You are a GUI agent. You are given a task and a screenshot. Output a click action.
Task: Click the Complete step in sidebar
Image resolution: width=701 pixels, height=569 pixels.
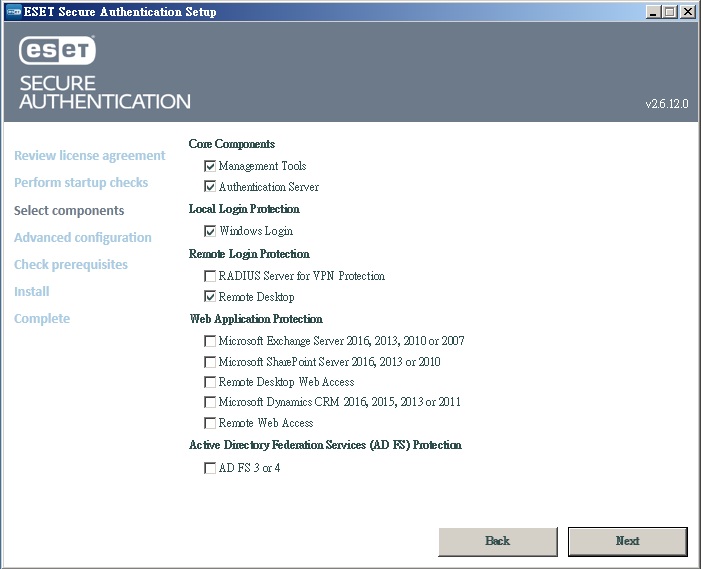pyautogui.click(x=42, y=319)
